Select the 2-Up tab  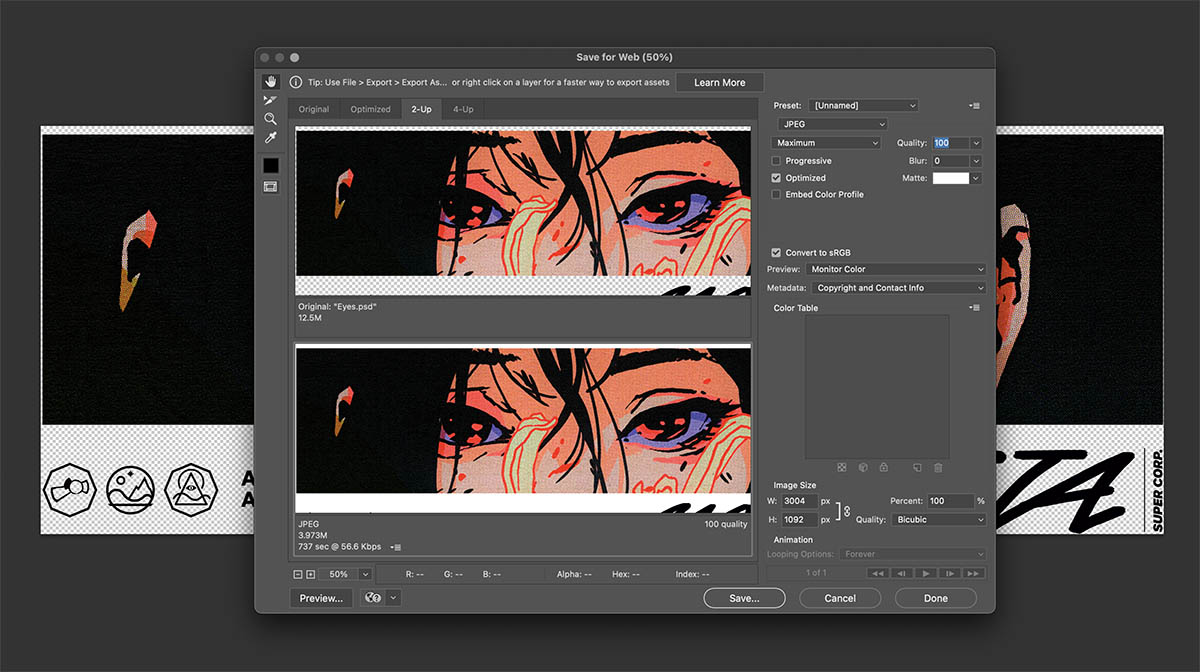[421, 109]
